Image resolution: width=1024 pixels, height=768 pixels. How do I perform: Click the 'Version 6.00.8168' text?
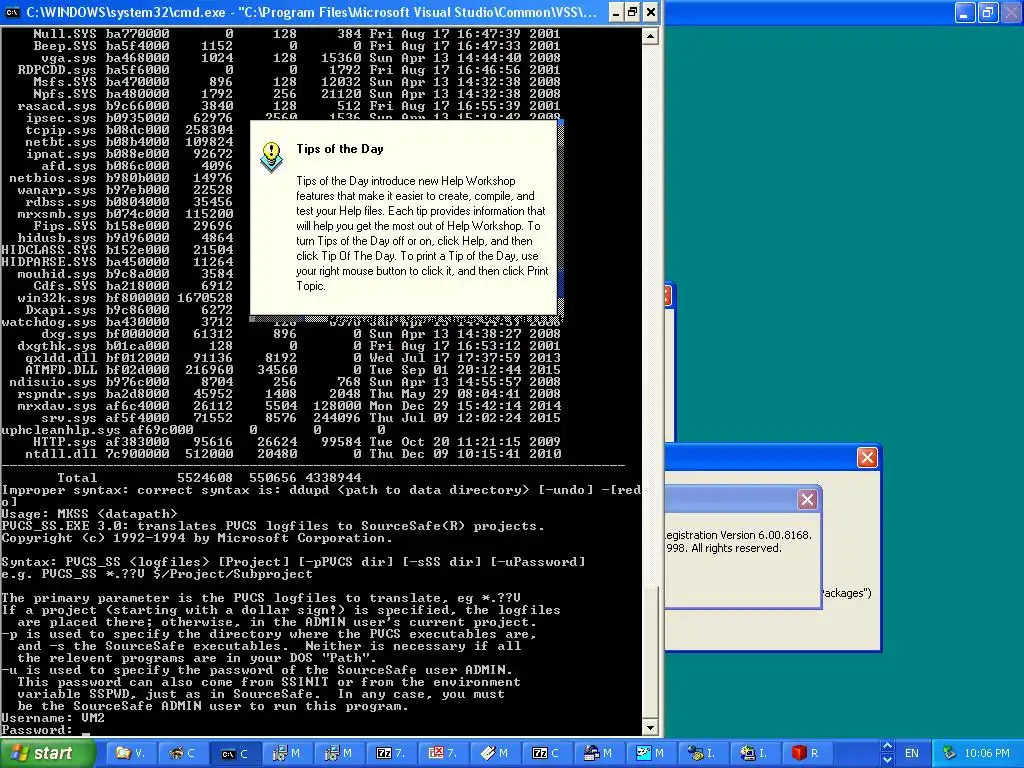click(766, 535)
